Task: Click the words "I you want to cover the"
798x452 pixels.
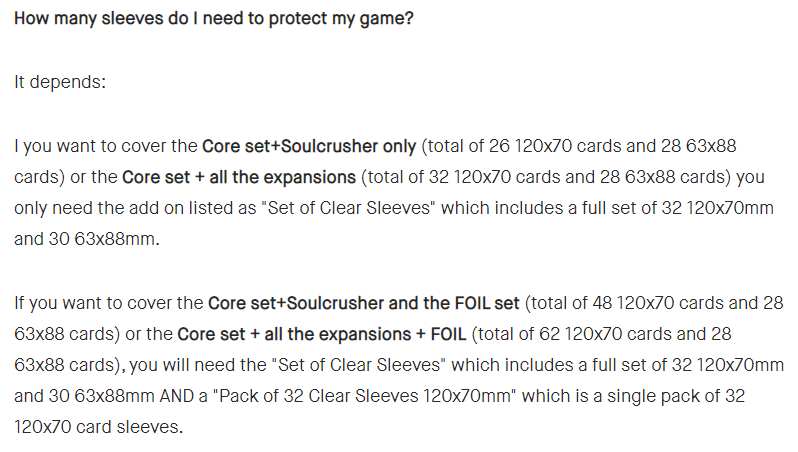Action: point(106,147)
